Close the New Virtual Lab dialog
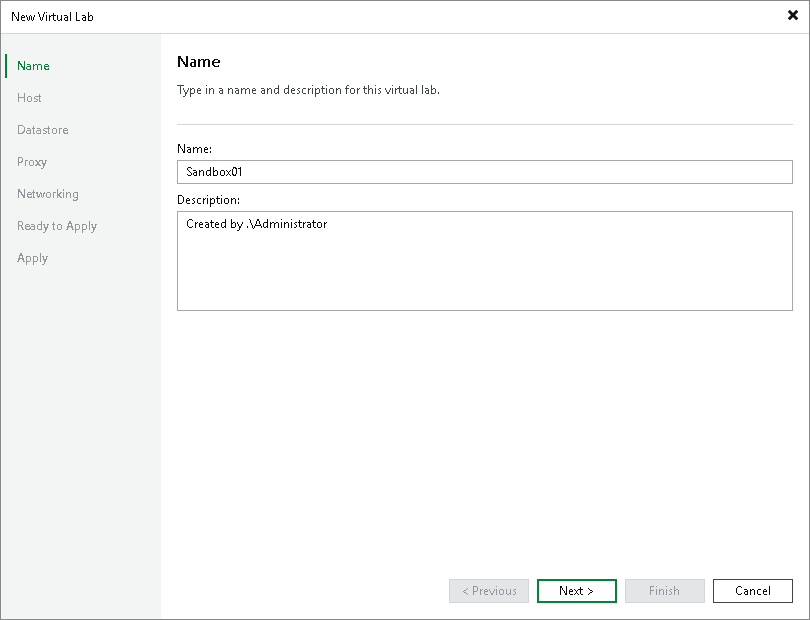 click(x=792, y=16)
